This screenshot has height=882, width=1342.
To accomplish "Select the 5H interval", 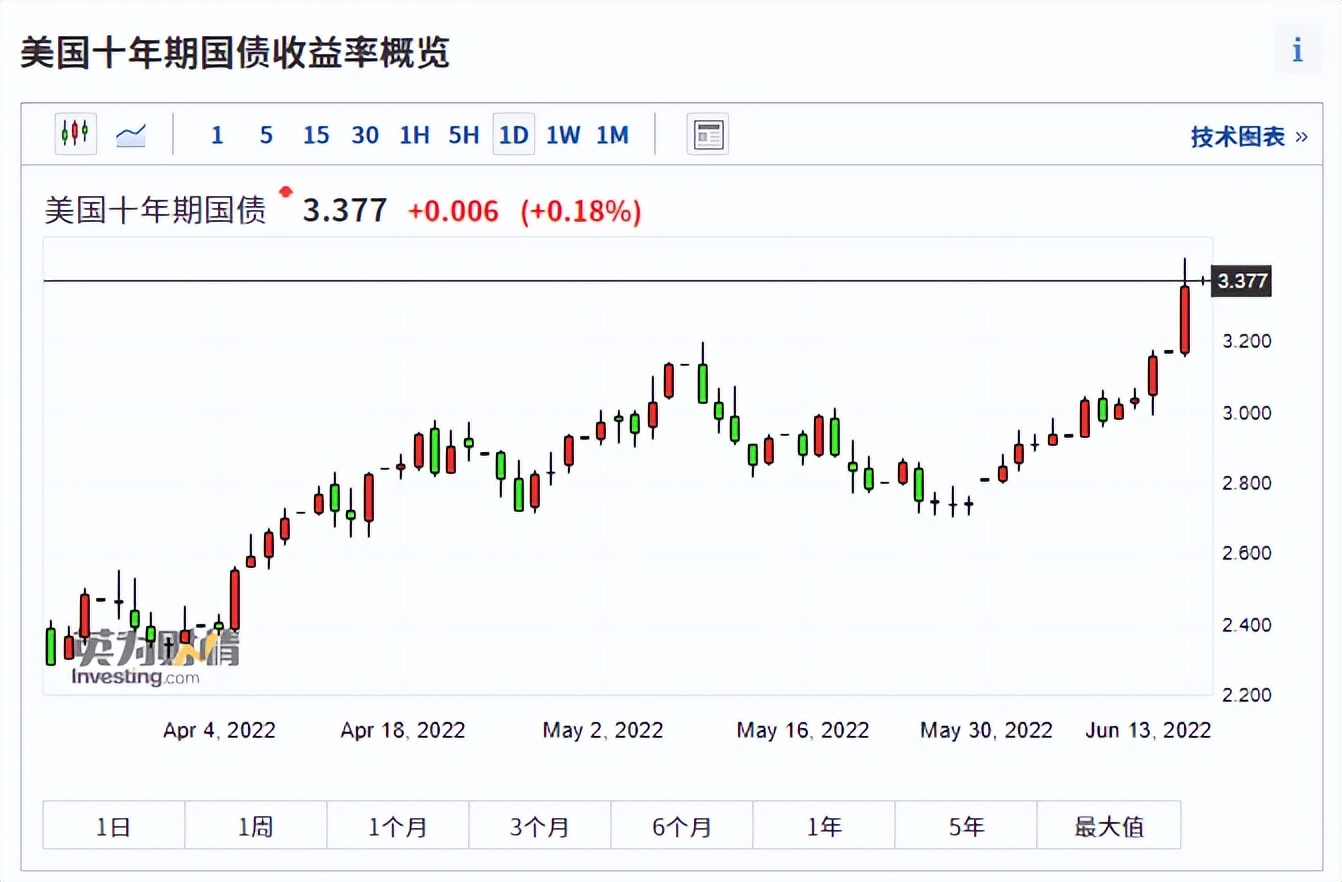I will 464,135.
